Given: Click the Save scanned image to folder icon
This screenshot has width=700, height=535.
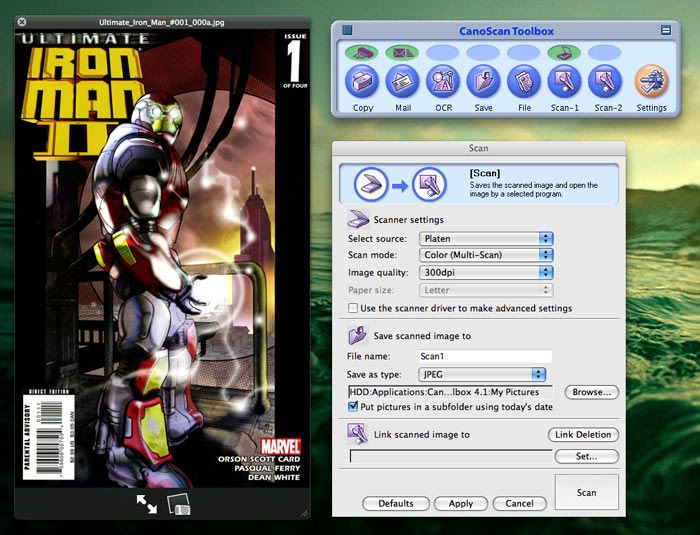Looking at the screenshot, I should pos(358,335).
